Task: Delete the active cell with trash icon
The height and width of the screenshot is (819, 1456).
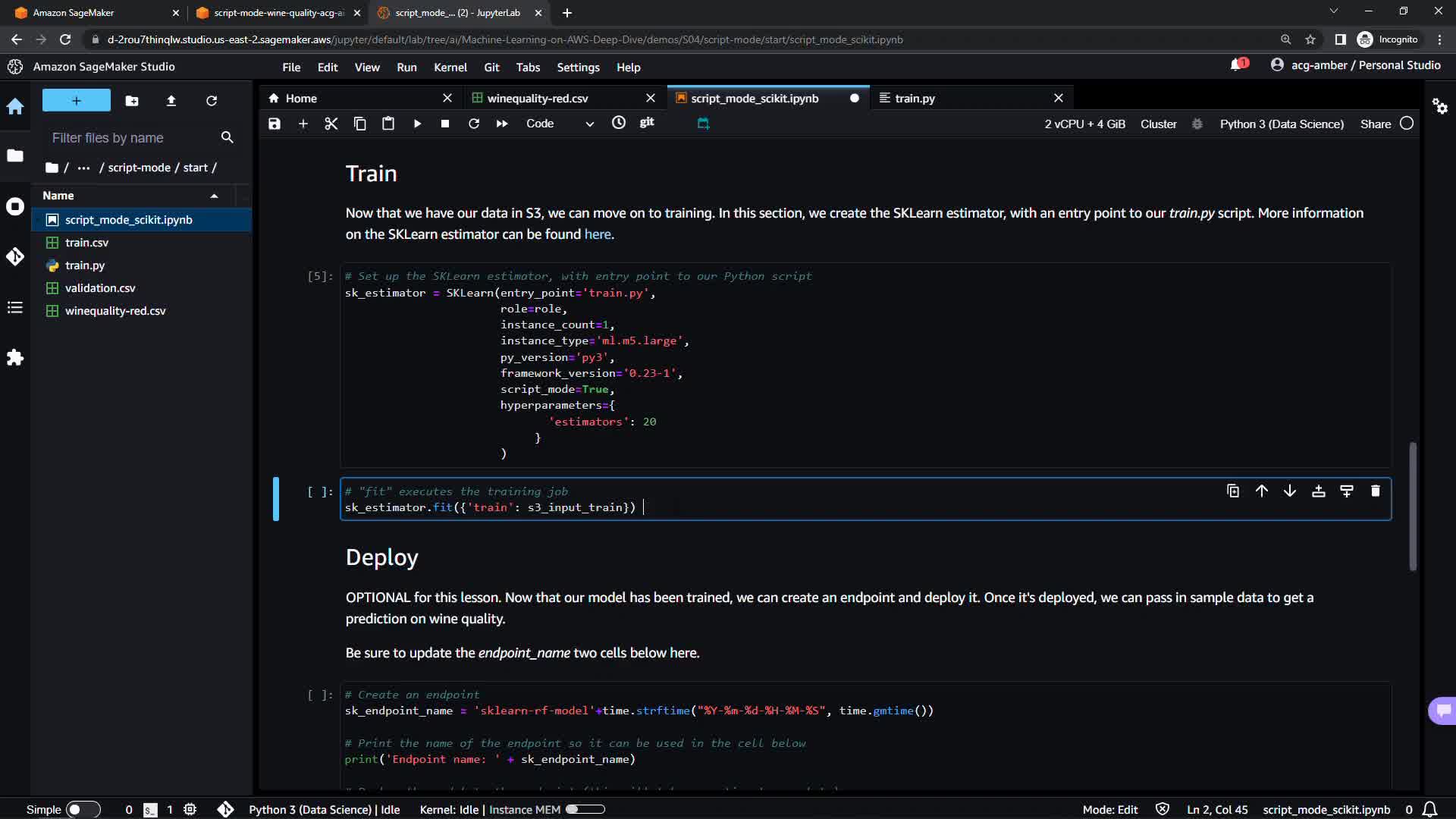Action: click(x=1375, y=491)
